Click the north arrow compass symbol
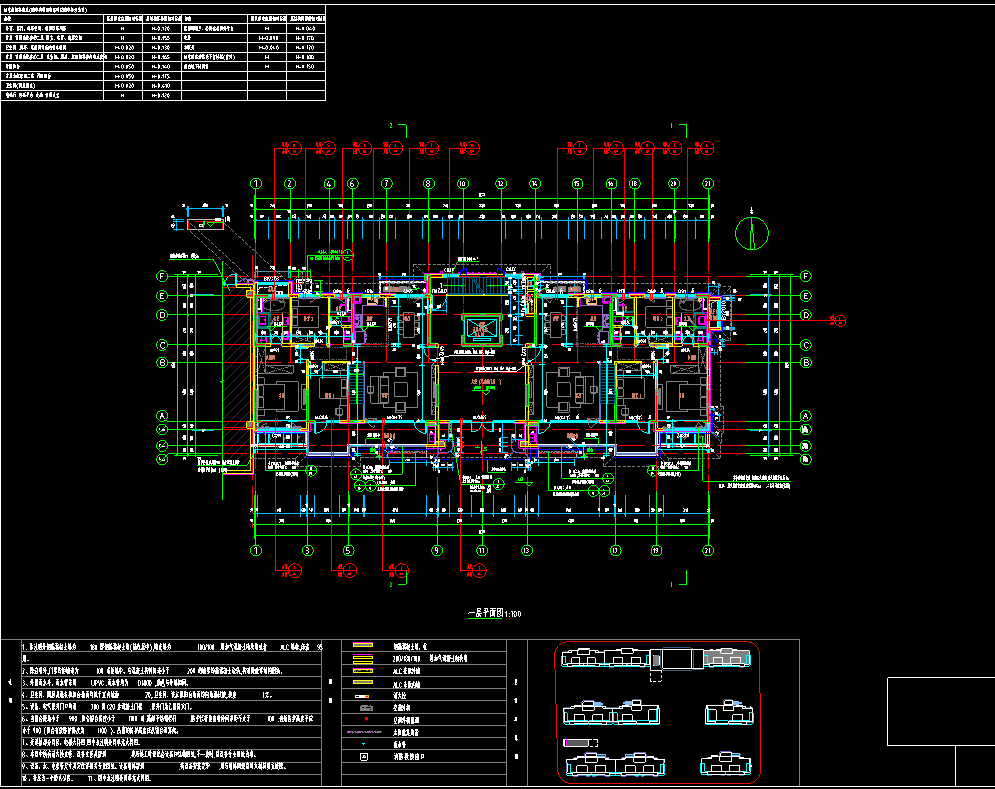The height and width of the screenshot is (789, 995). coord(751,232)
